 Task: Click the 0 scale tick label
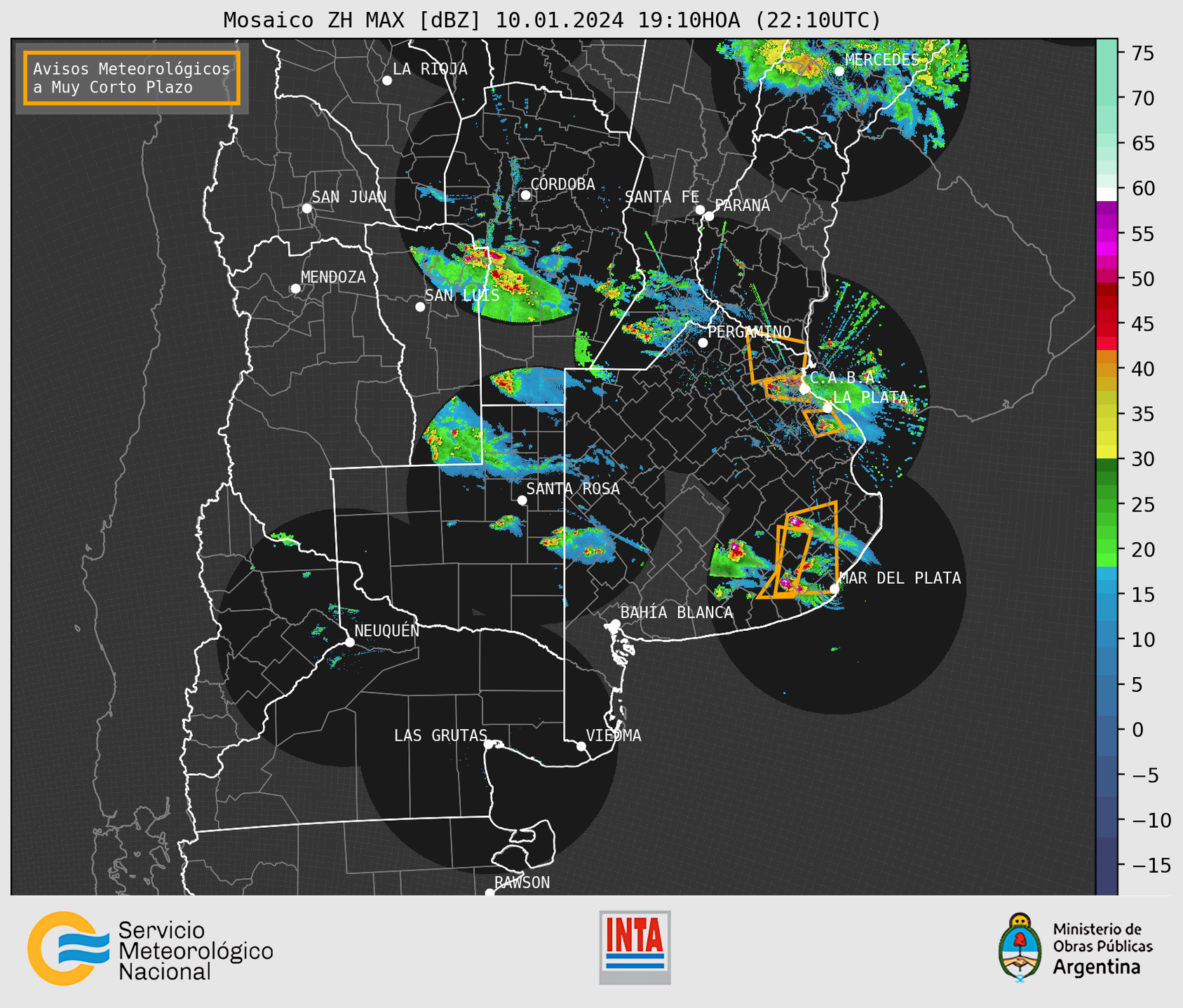coord(1137,730)
